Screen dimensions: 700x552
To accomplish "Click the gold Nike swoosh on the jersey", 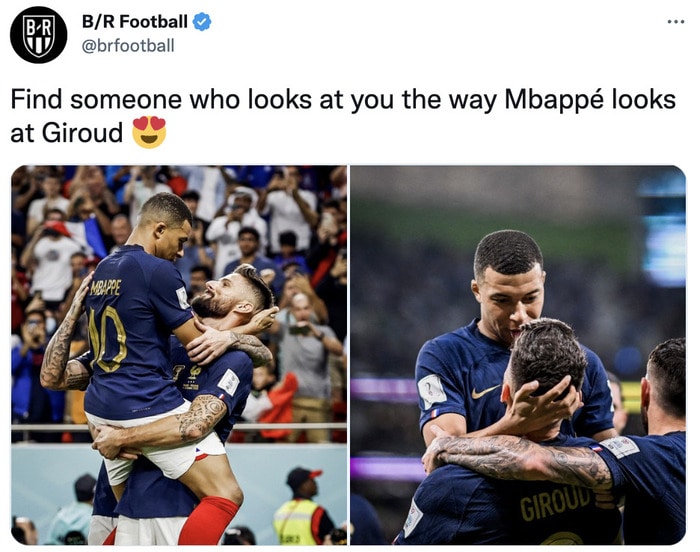I will coord(486,392).
